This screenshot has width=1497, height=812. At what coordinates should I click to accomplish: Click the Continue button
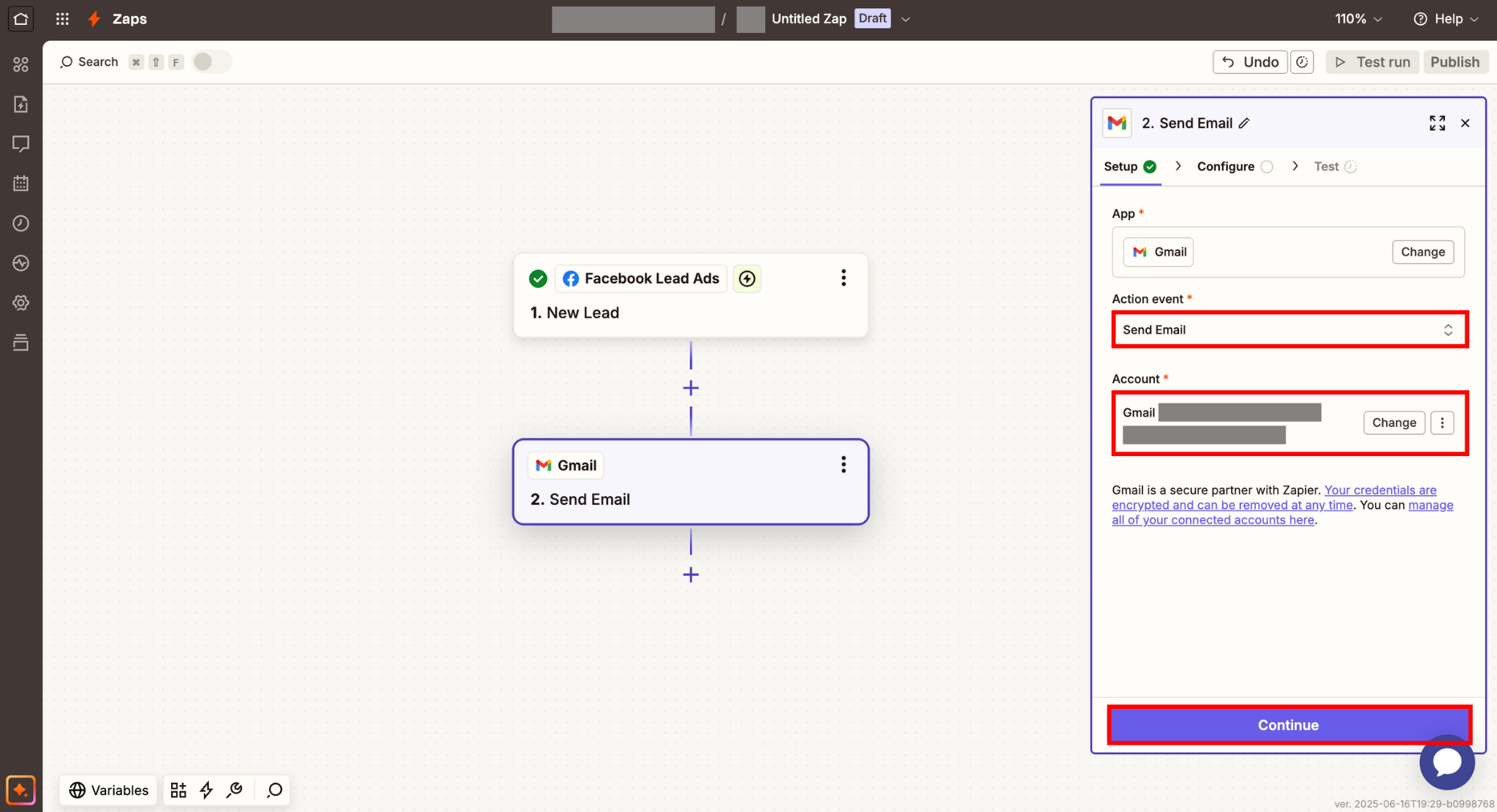pos(1289,725)
